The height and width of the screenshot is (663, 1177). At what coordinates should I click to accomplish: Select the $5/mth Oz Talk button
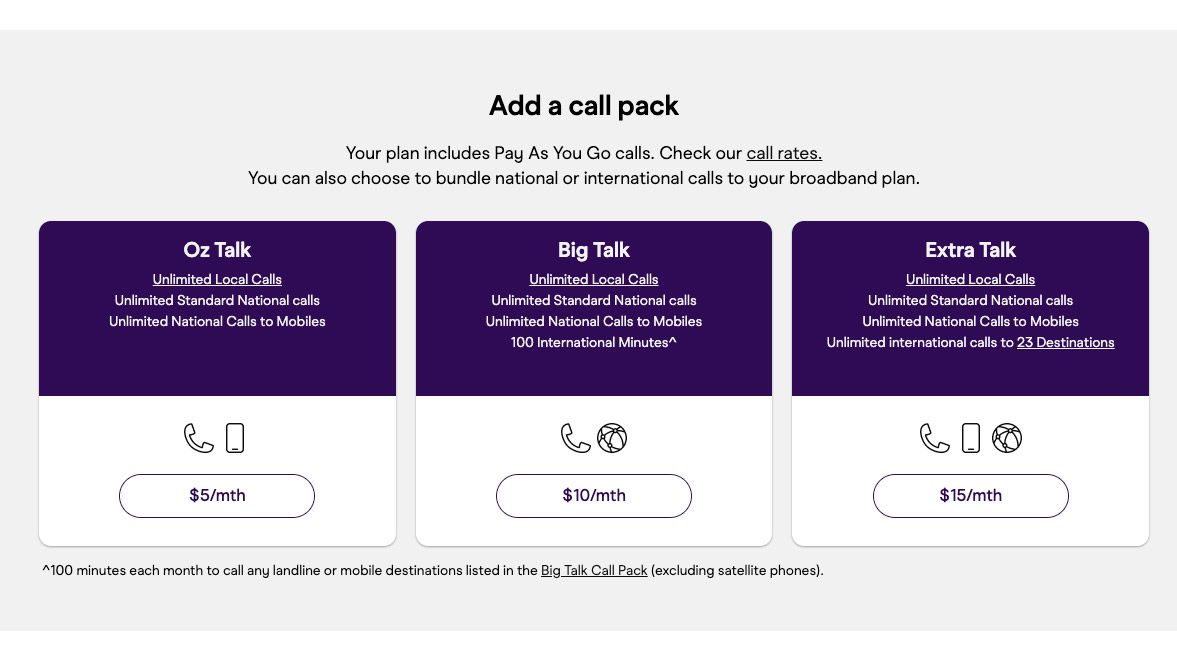[217, 495]
